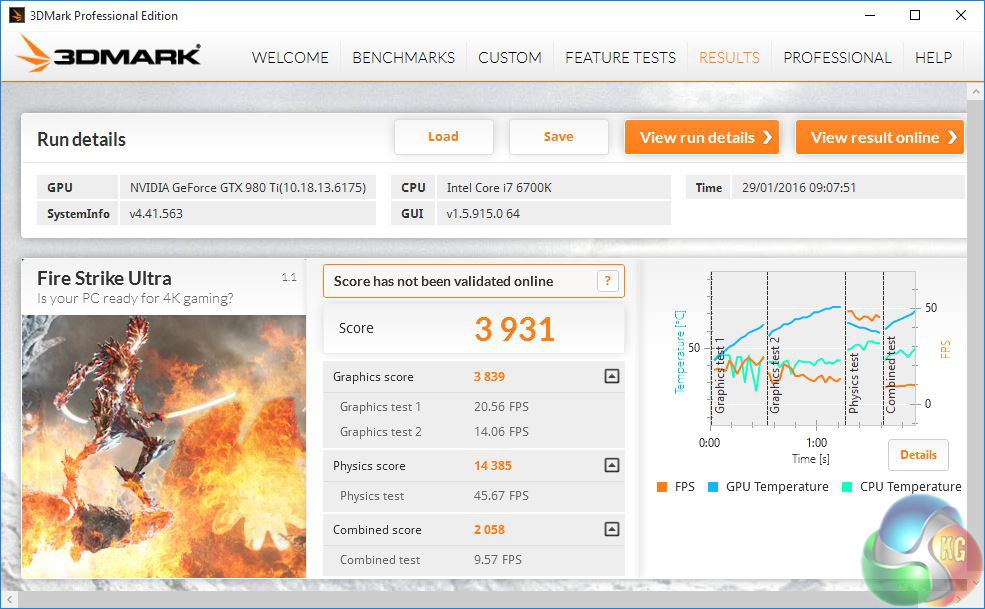This screenshot has height=609, width=985.
Task: Click the 3DMark title bar app icon
Action: [16, 15]
